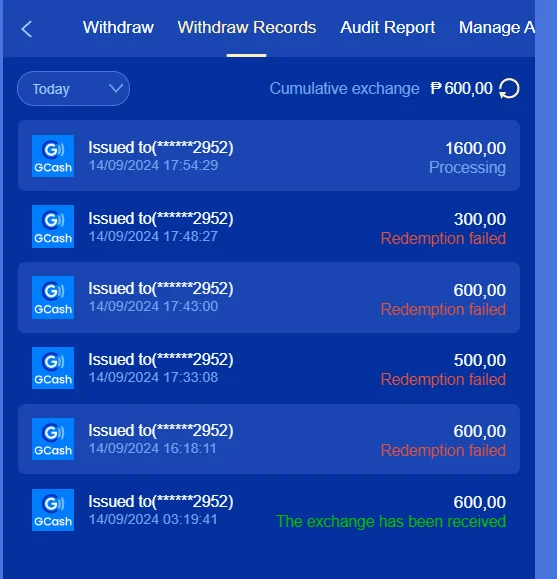
Task: Click the 300,00 amount
Action: pos(480,219)
